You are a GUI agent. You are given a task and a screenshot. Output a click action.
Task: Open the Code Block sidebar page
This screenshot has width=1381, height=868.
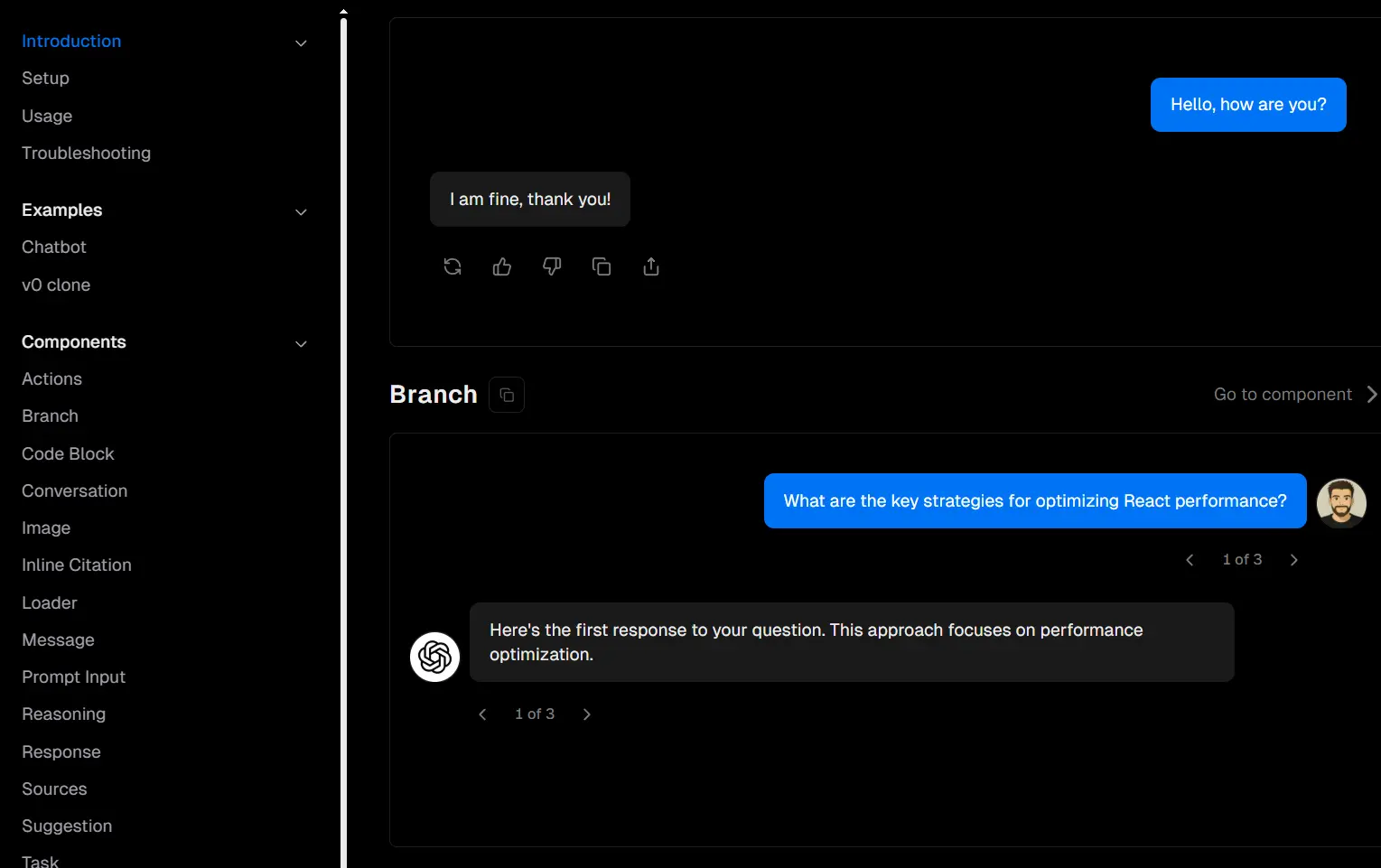pyautogui.click(x=68, y=453)
